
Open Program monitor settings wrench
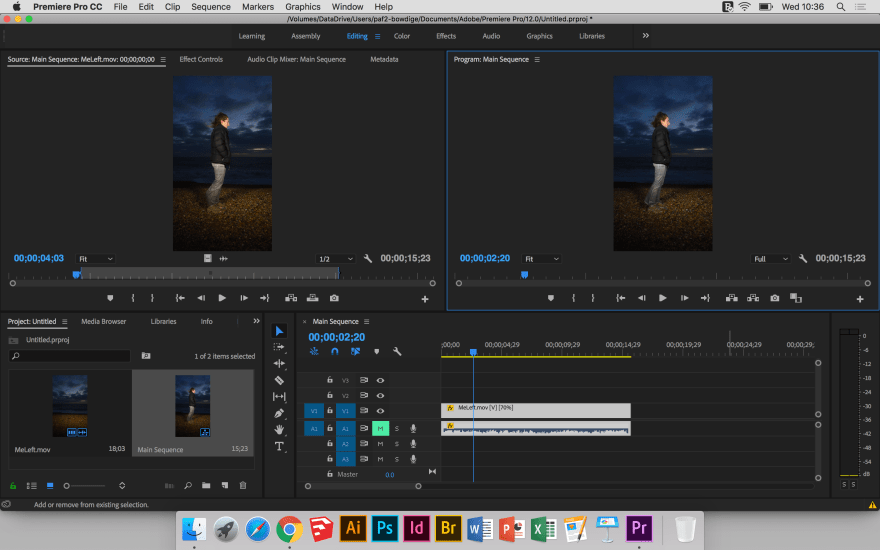point(803,259)
